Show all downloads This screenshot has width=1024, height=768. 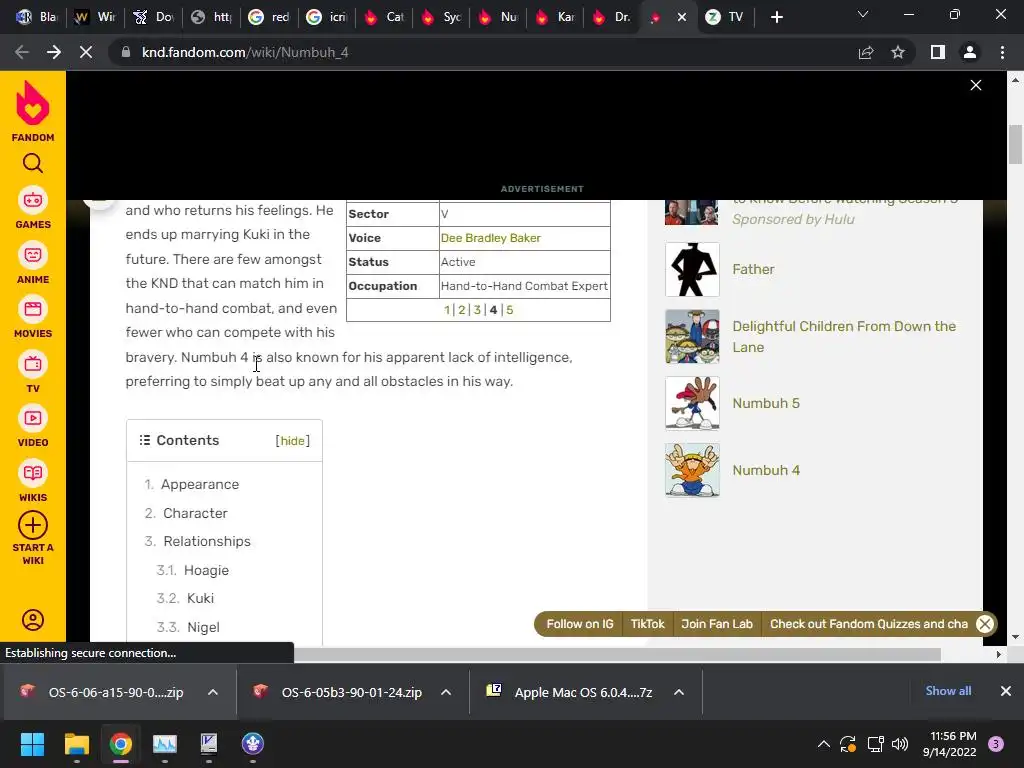tap(948, 691)
